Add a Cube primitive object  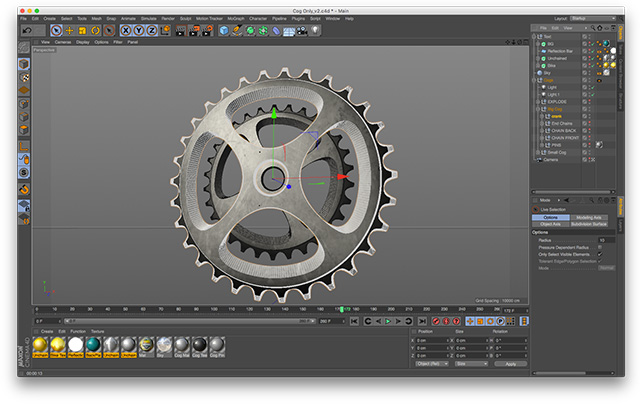pyautogui.click(x=223, y=30)
